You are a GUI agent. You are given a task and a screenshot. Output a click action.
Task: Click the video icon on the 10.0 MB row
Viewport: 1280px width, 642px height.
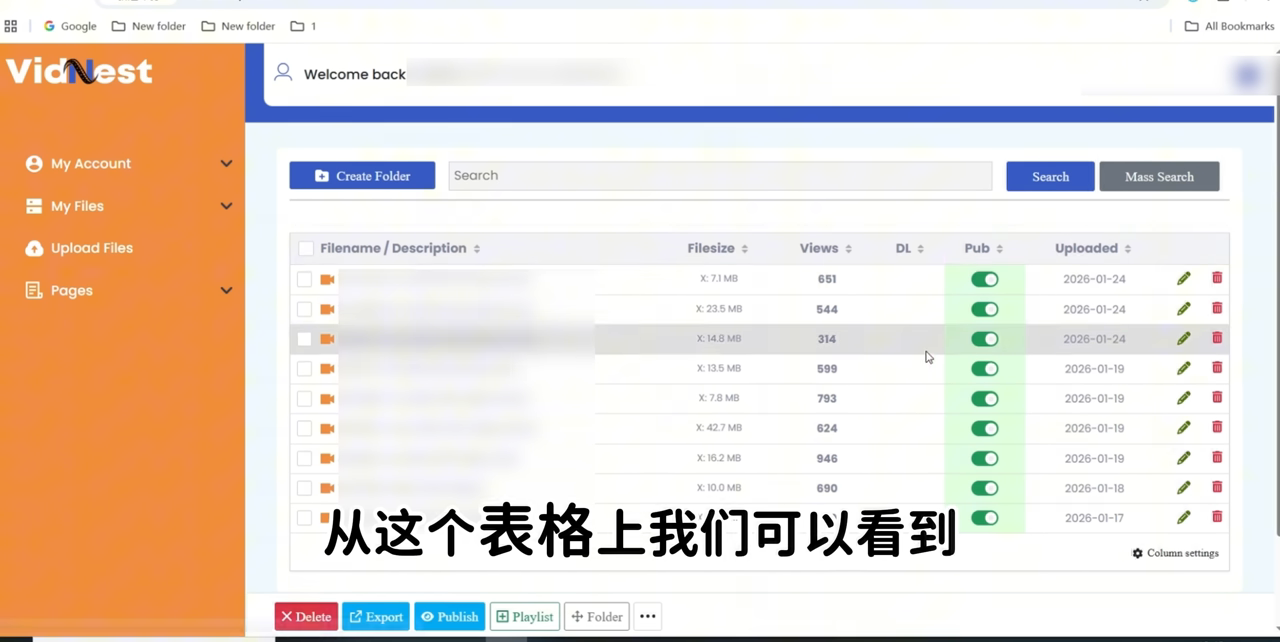tap(327, 488)
